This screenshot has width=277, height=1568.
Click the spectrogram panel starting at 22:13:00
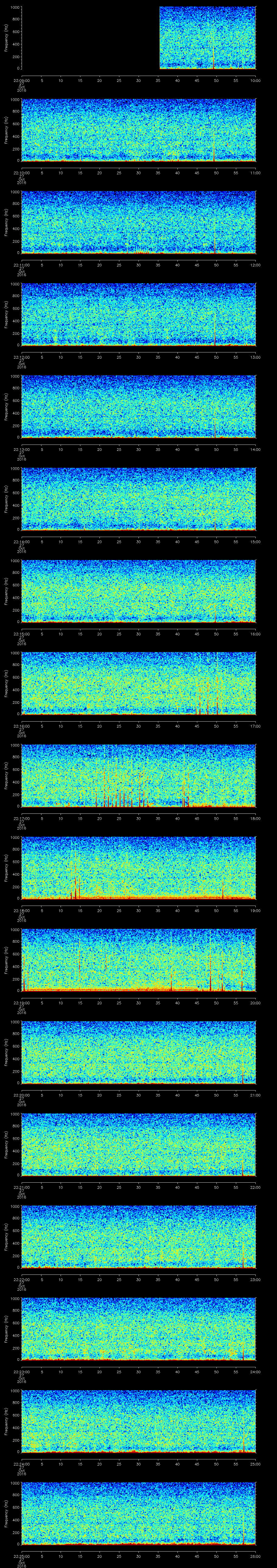[139, 407]
